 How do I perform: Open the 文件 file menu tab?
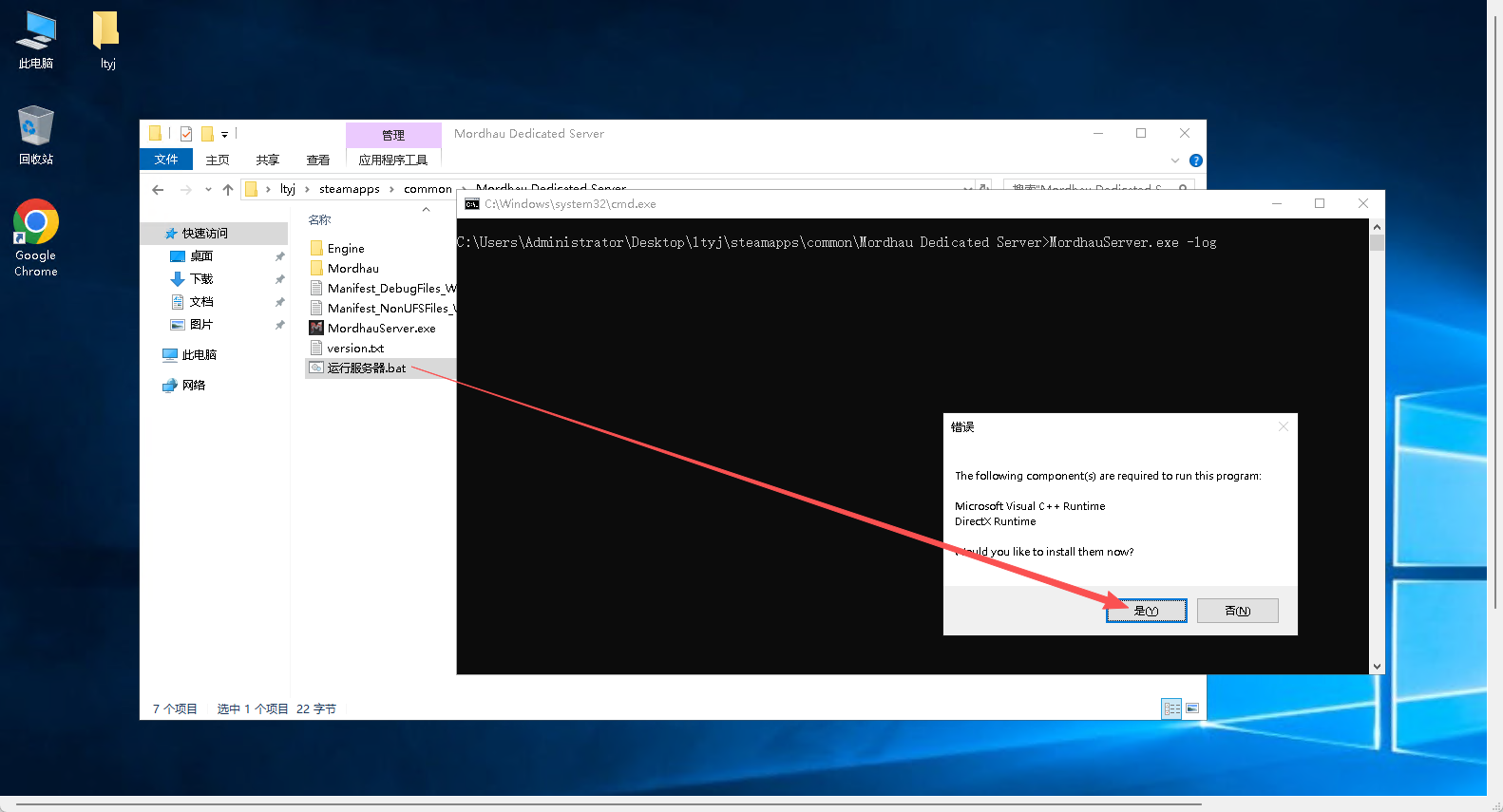point(166,160)
